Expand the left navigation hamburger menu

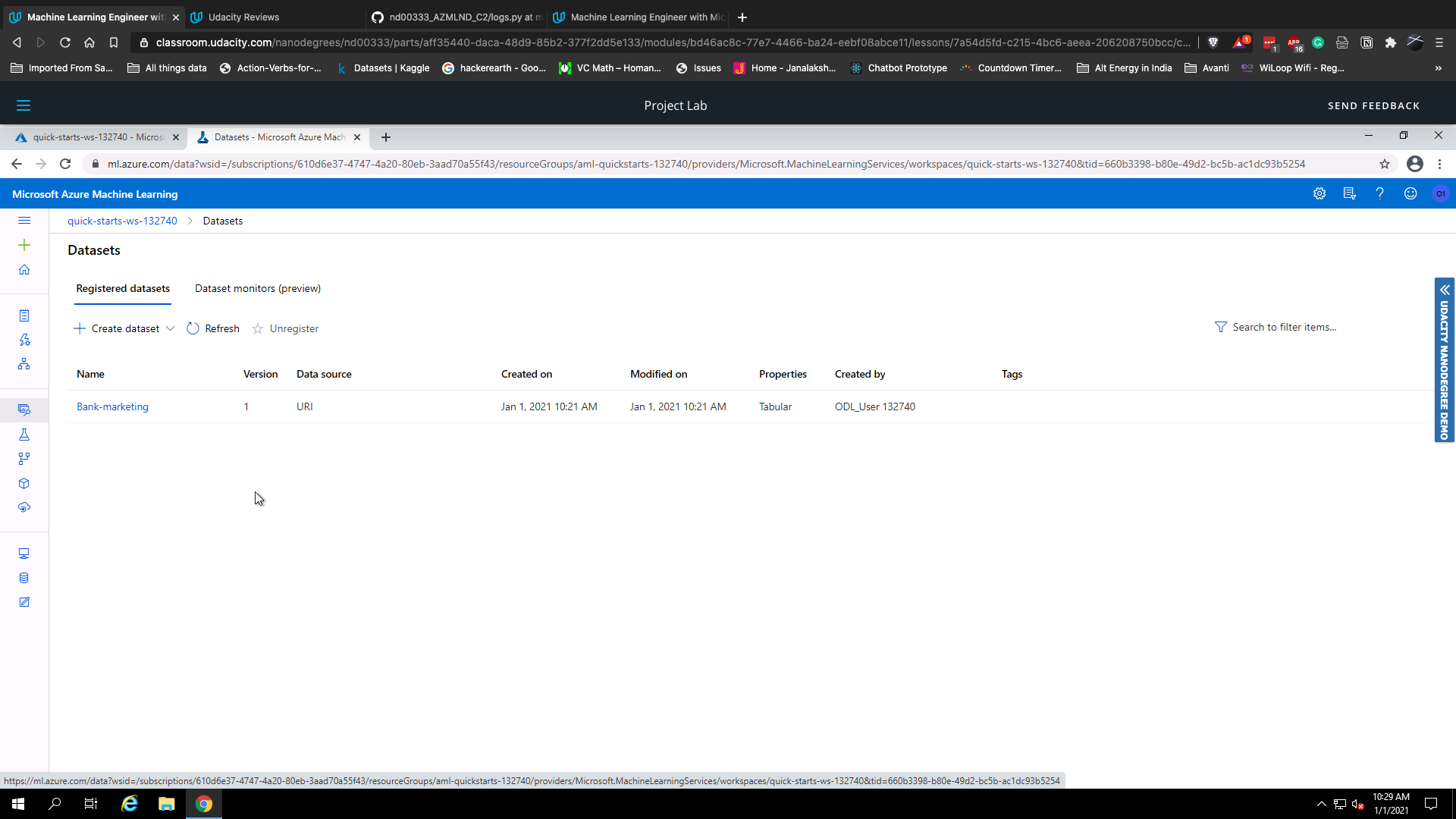click(x=24, y=221)
